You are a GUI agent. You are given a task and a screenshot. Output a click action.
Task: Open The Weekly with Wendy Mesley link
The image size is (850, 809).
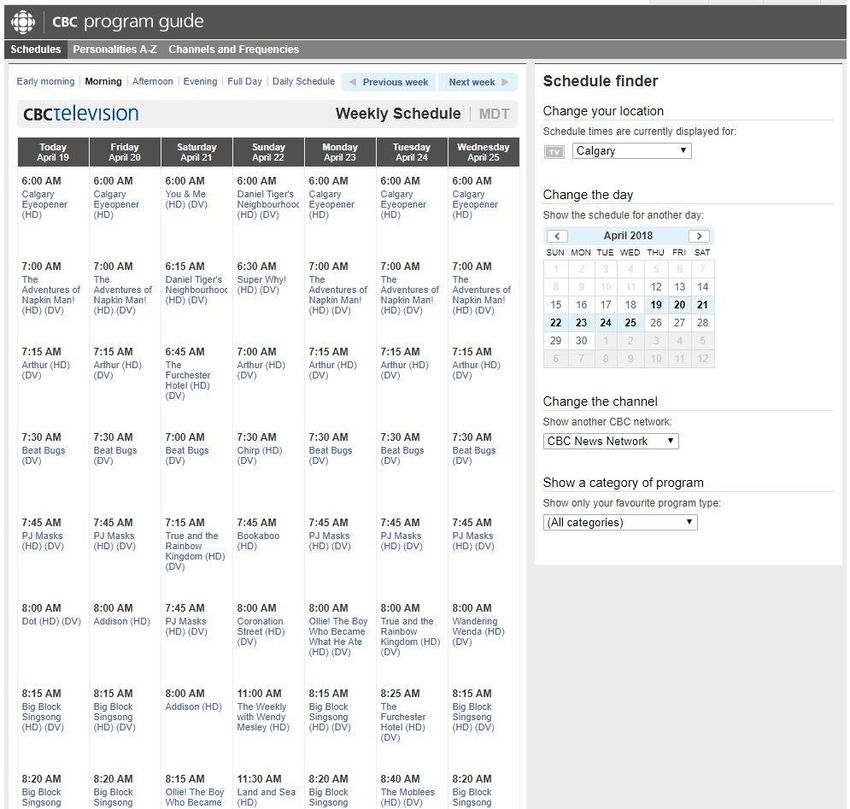(x=263, y=717)
